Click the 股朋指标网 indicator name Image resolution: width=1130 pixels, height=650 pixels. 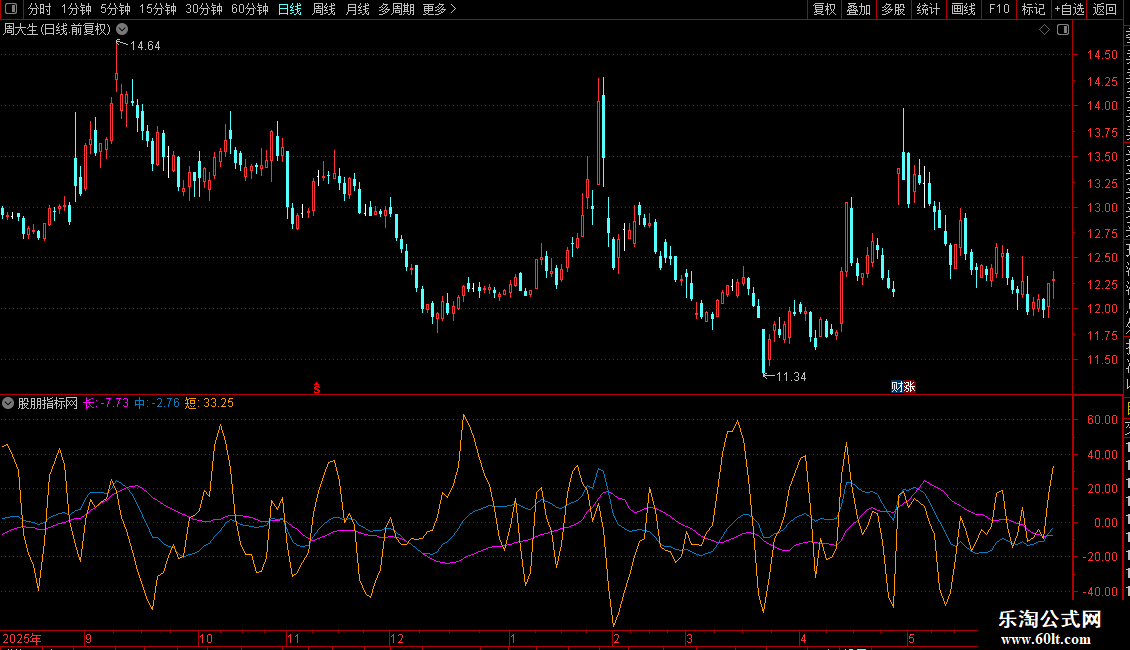(x=48, y=403)
